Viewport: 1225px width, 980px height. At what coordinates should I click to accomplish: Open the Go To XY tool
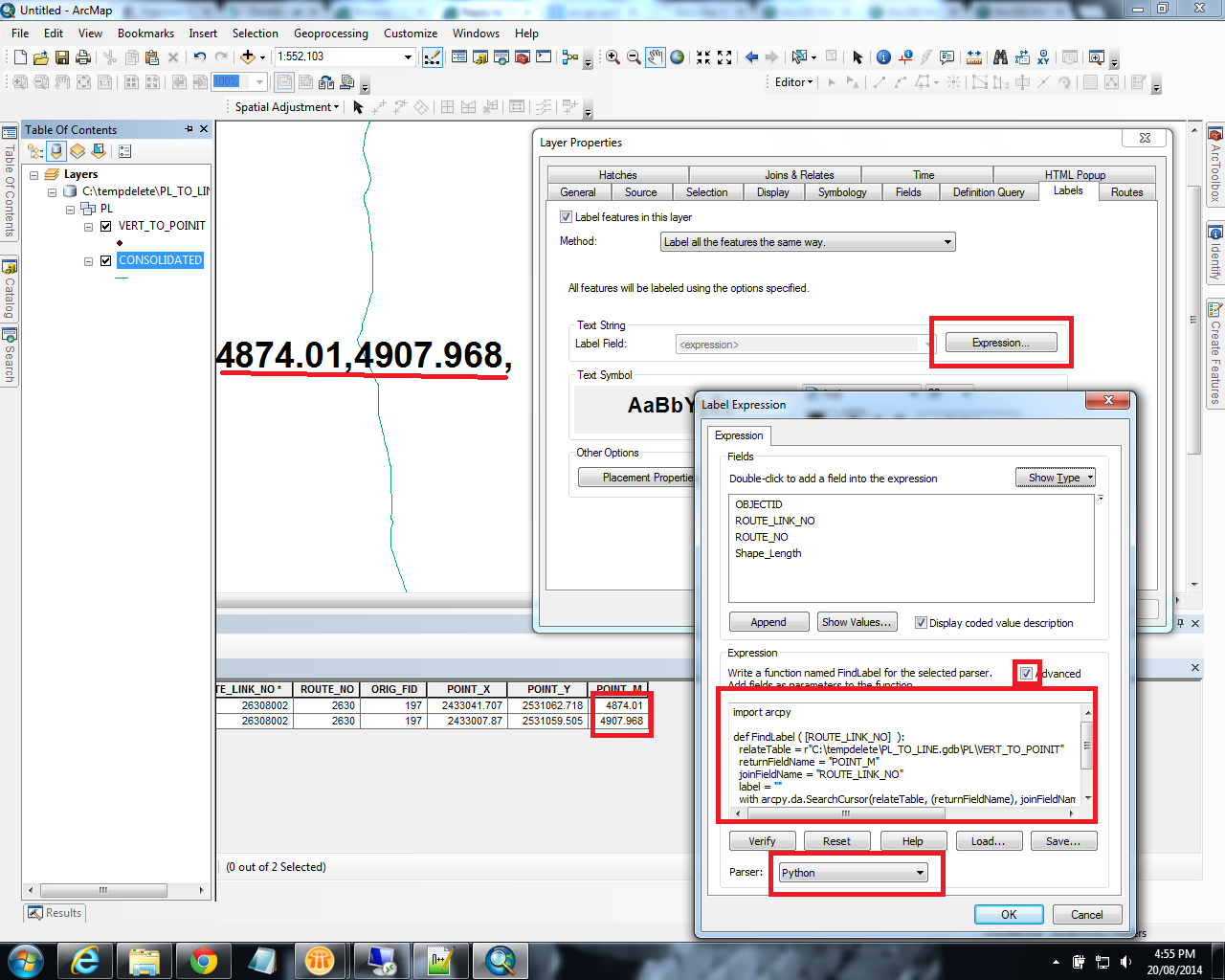1043,57
